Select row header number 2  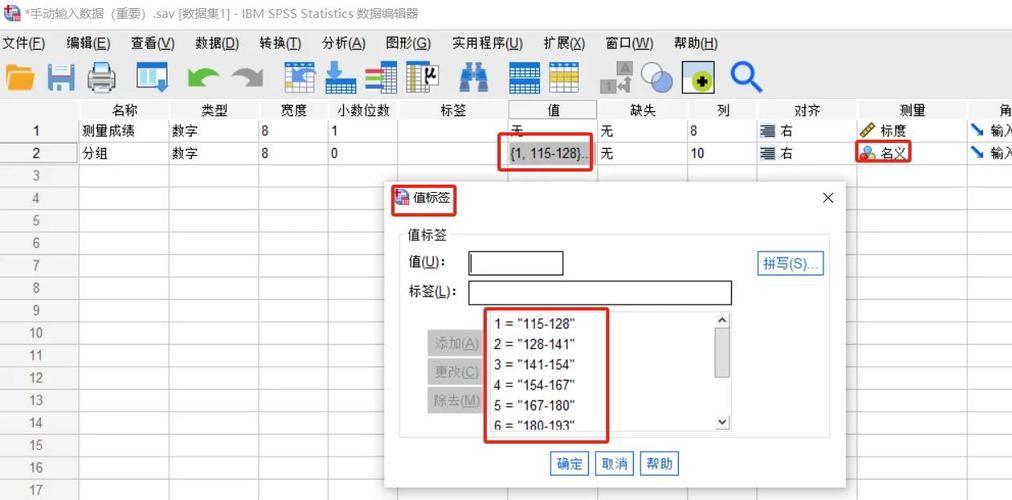pos(39,154)
